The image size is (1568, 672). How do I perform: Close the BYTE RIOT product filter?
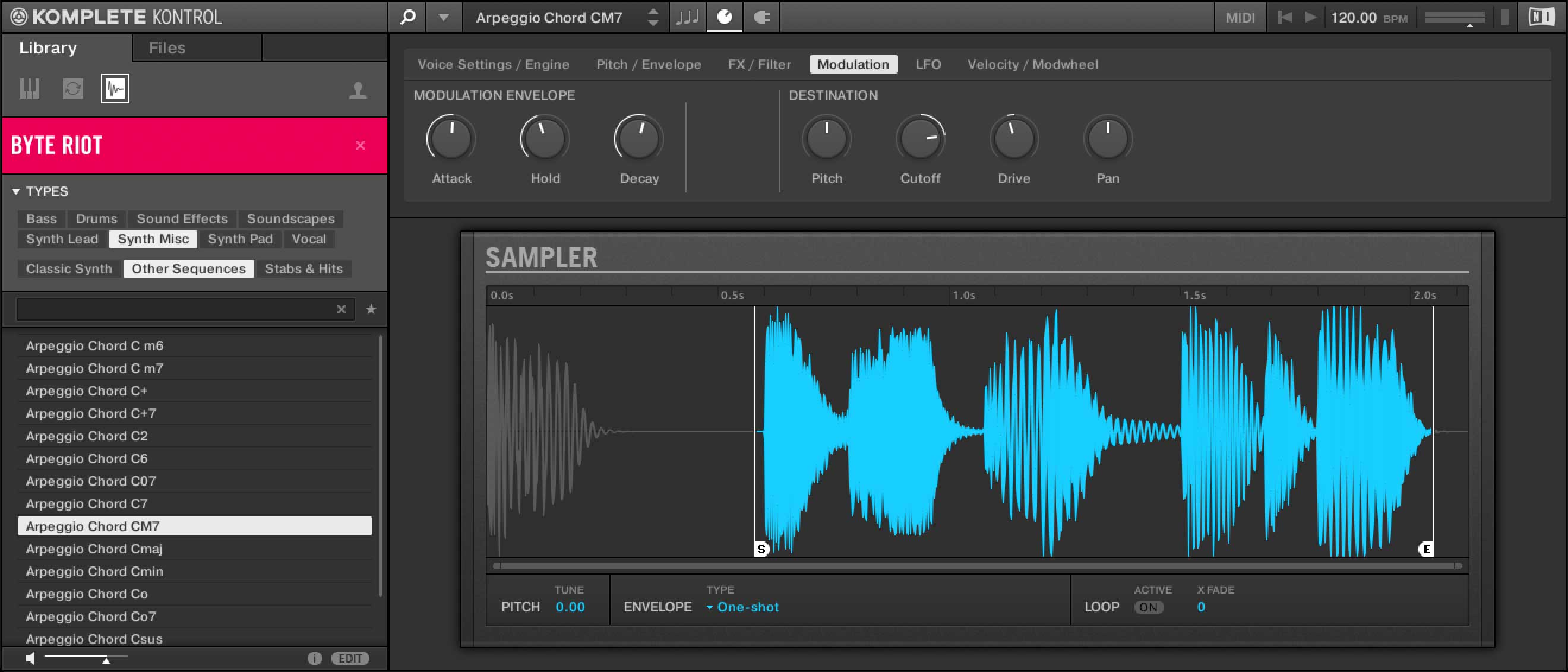[x=361, y=145]
